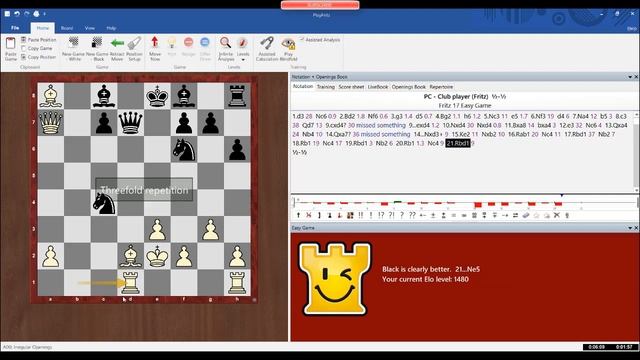This screenshot has height=360, width=640.
Task: Click move 1.d3 in notation
Action: tap(298, 116)
